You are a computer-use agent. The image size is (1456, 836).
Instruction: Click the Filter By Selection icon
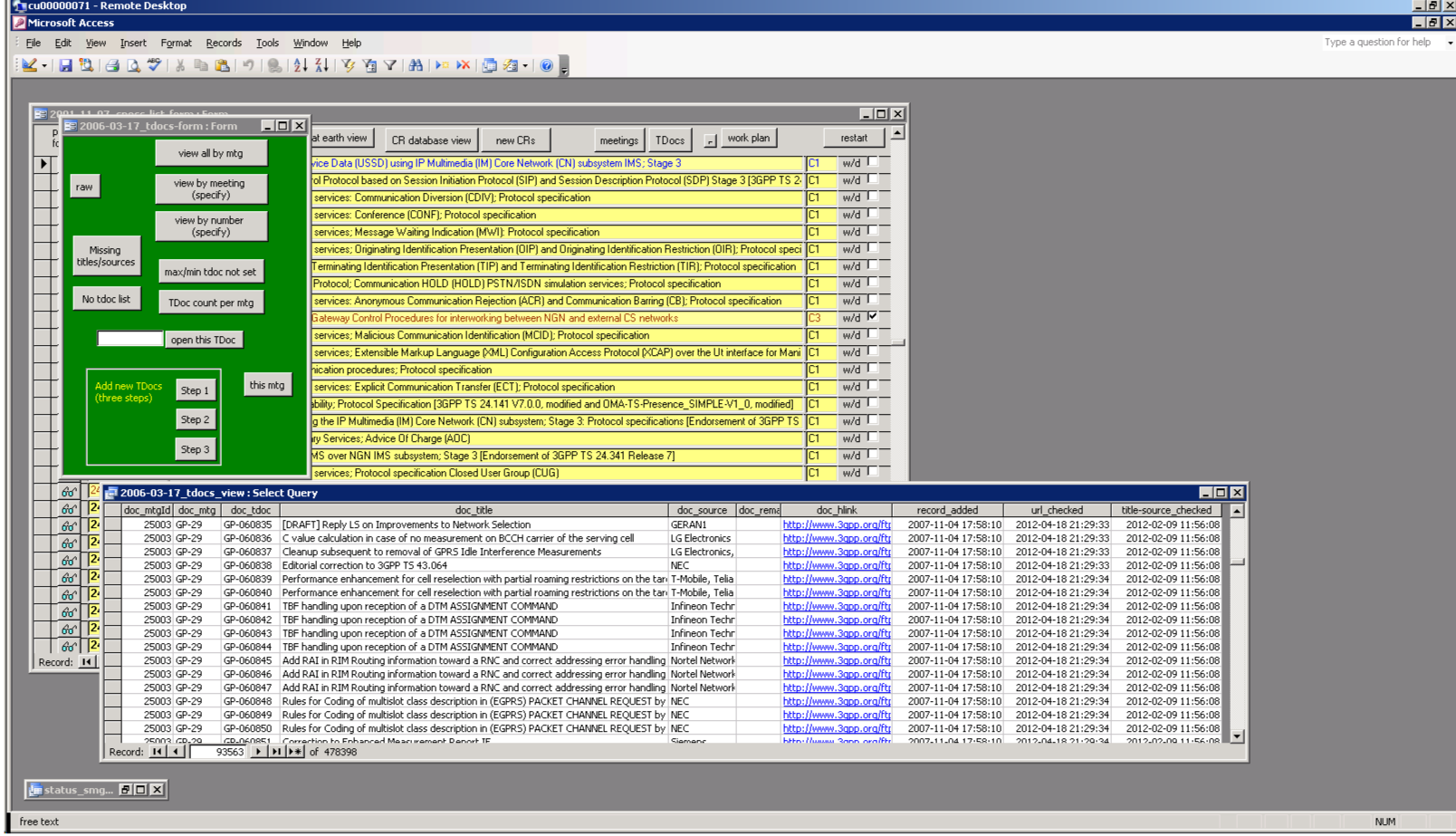click(348, 66)
